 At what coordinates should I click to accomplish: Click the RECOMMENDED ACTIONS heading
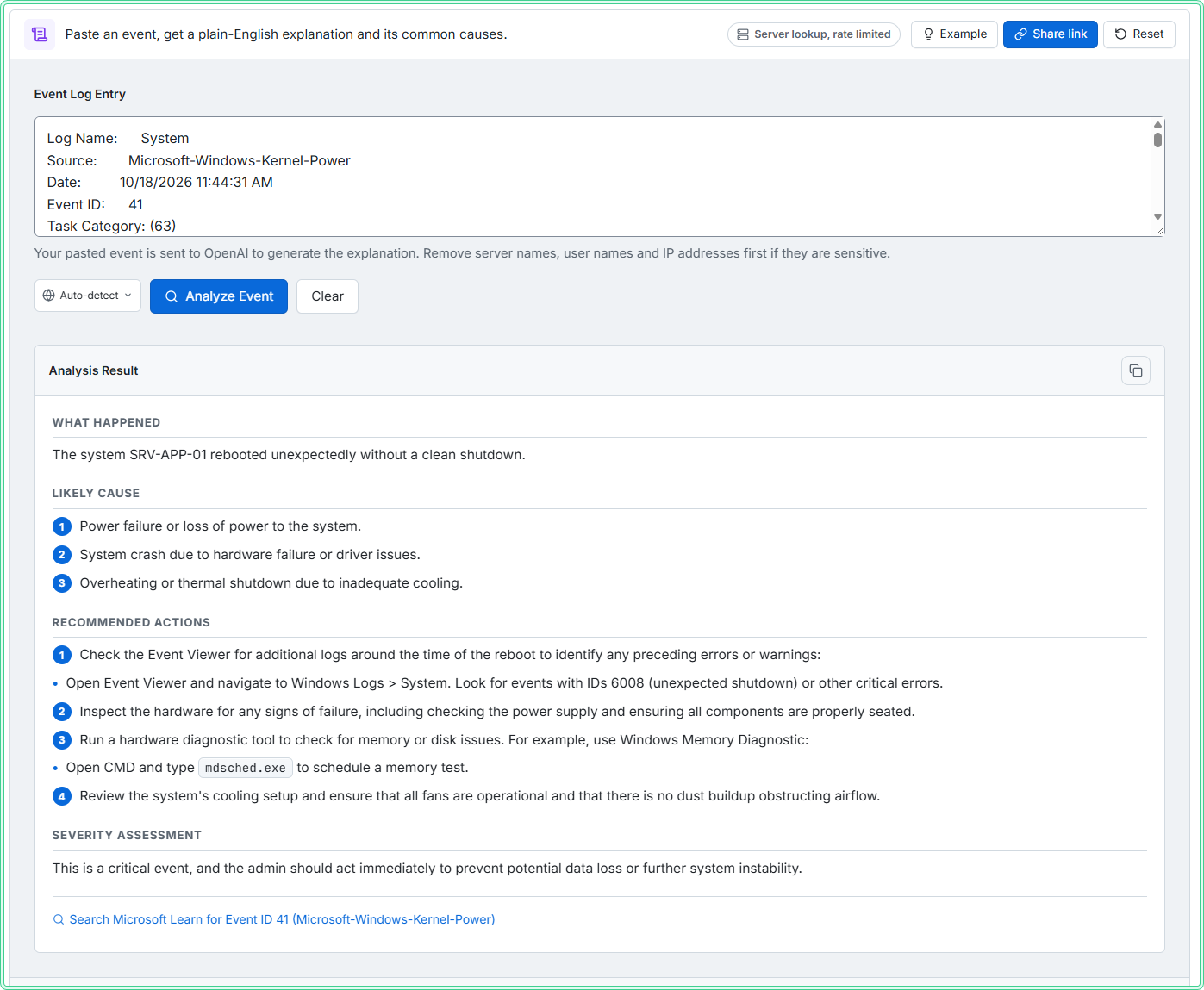(x=131, y=622)
